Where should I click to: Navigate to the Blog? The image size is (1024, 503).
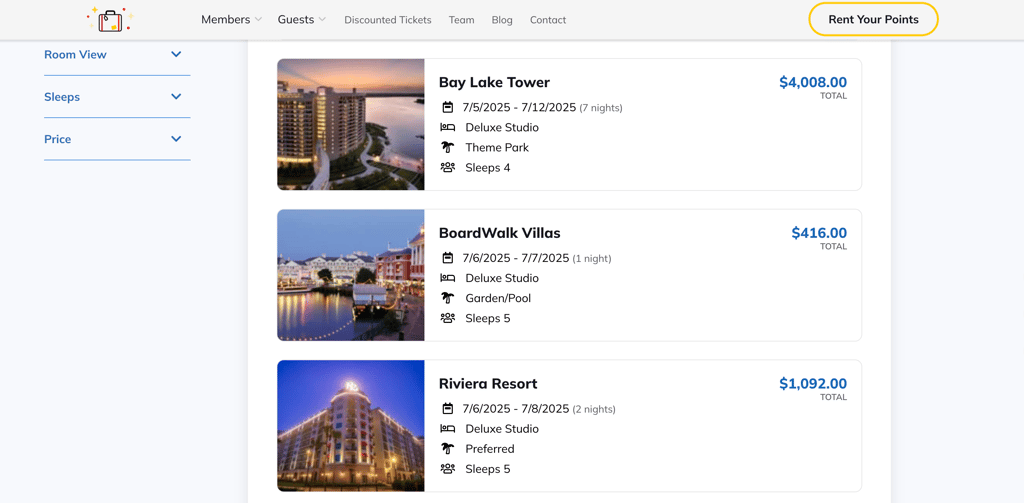pos(502,20)
